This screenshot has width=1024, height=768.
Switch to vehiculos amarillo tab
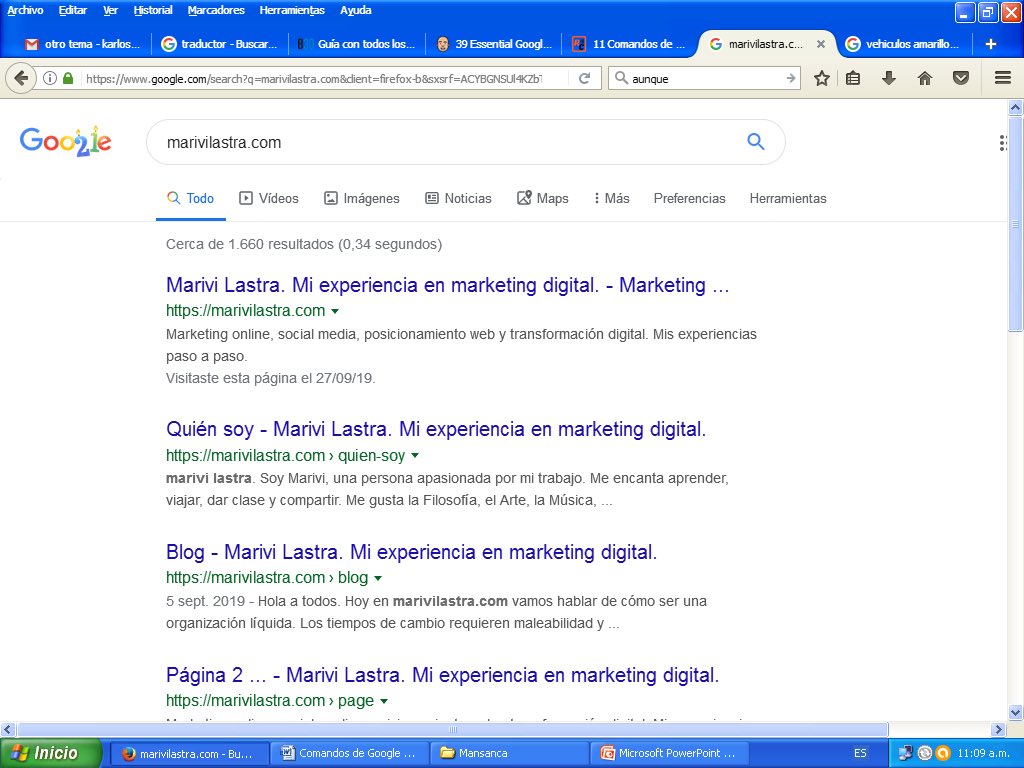[902, 44]
